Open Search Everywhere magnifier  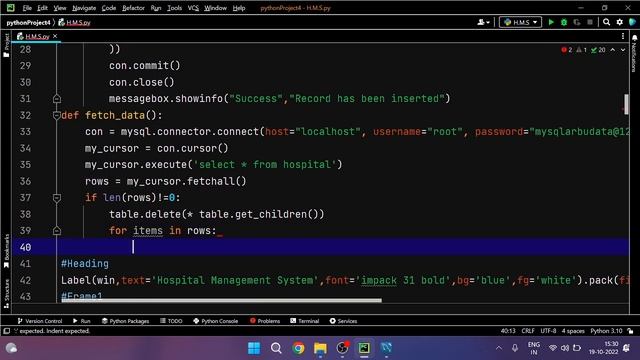coord(607,22)
